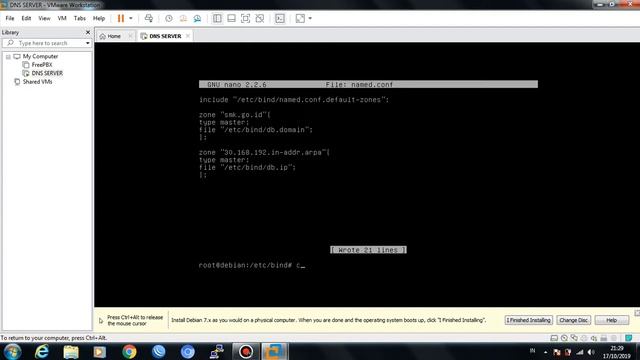This screenshot has height=360, width=640.
Task: Collapse the My Computer tree node
Action: point(8,57)
